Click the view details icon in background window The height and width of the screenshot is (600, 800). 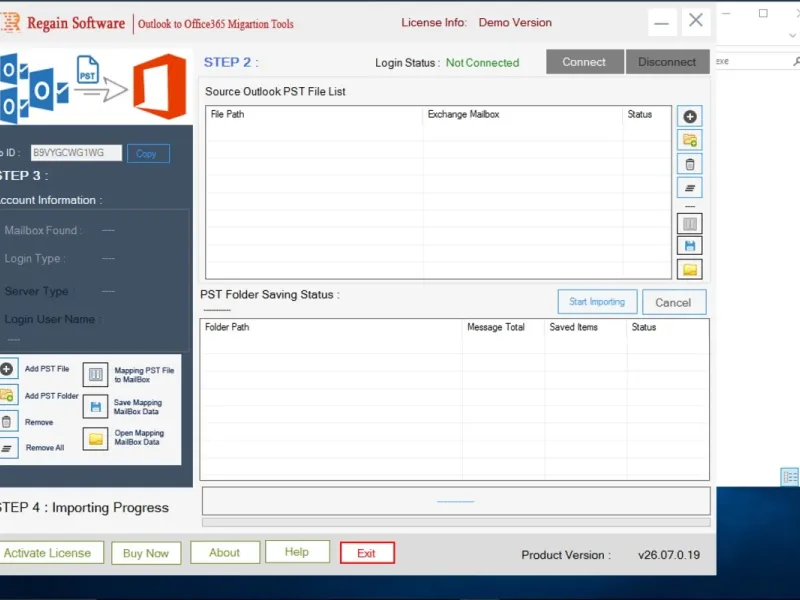pyautogui.click(x=790, y=478)
